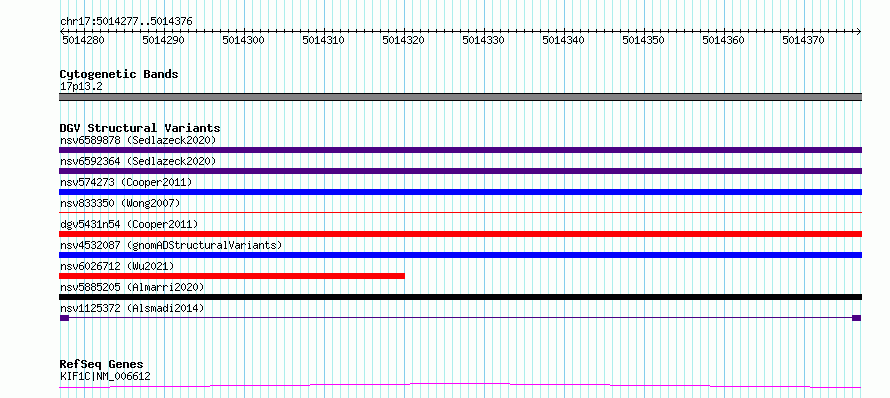Select the blue bar for nsv574273

click(x=460, y=192)
